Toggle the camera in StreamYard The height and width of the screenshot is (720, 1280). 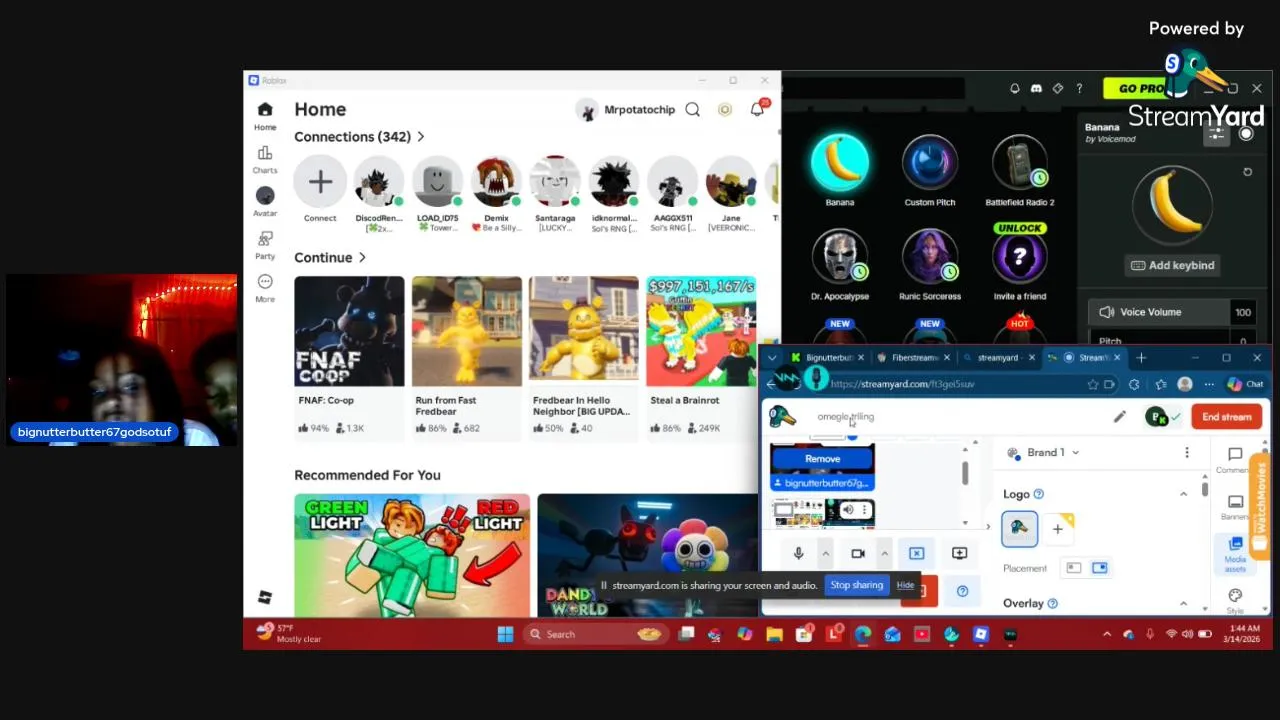[x=857, y=553]
